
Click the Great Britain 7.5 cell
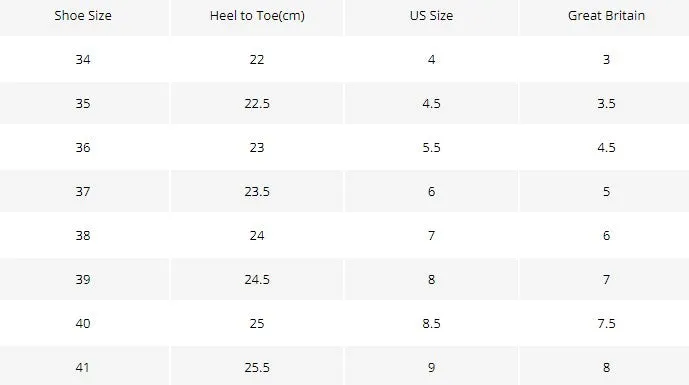pos(606,323)
